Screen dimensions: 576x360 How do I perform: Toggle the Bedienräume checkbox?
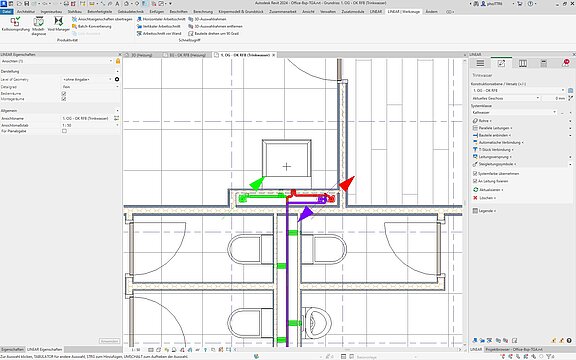[x=64, y=94]
